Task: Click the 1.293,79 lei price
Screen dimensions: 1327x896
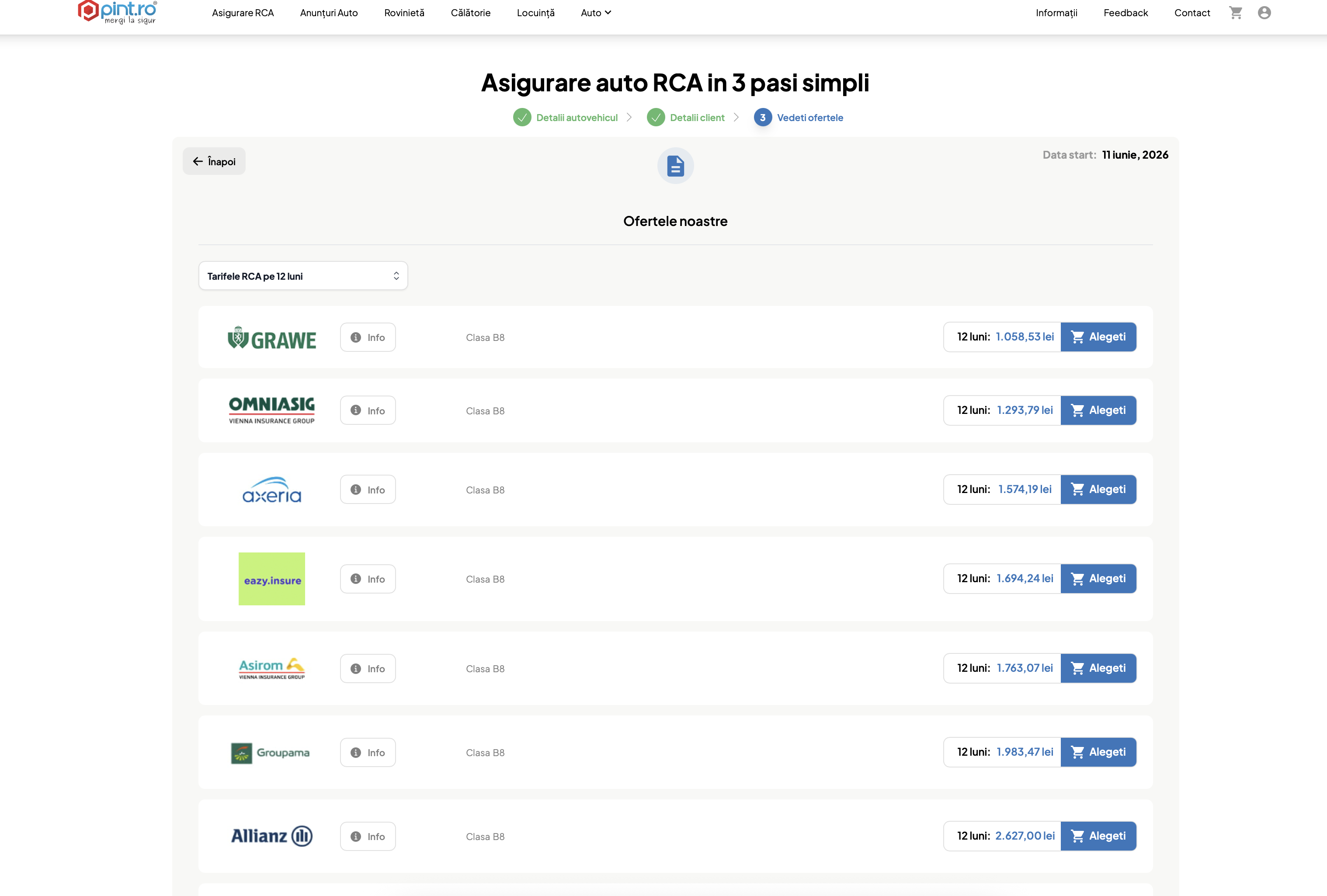Action: [x=1025, y=410]
